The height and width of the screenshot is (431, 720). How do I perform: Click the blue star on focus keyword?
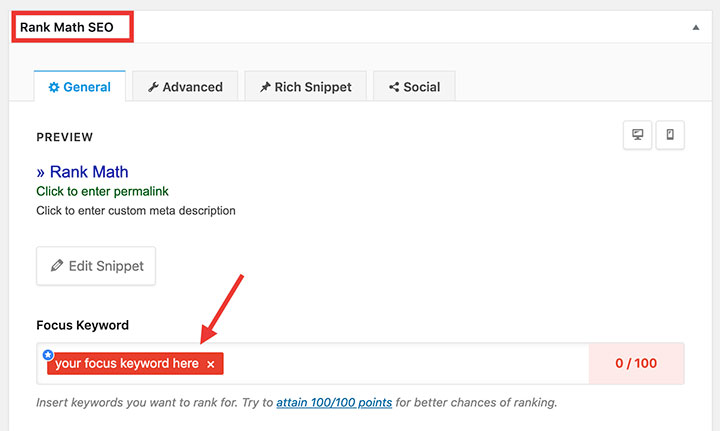click(48, 355)
